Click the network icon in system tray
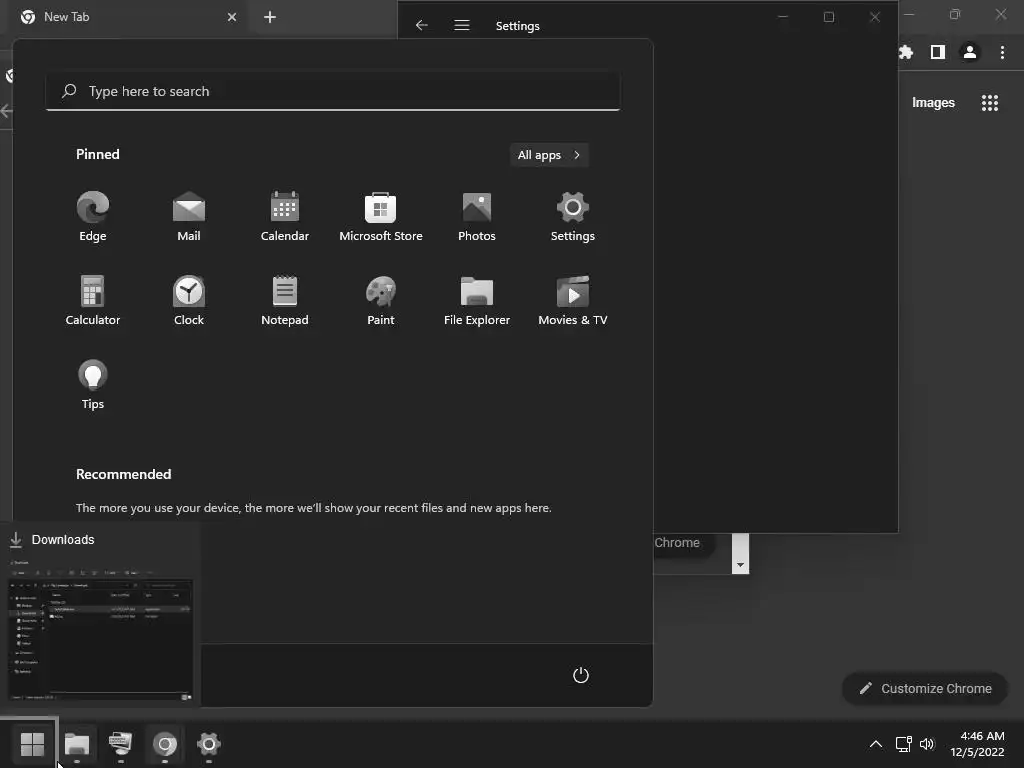Image resolution: width=1024 pixels, height=768 pixels. [904, 744]
